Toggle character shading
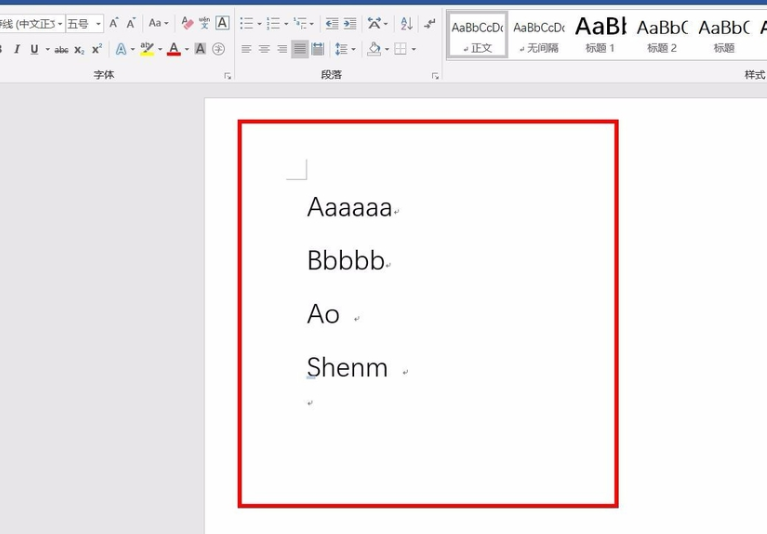This screenshot has height=534, width=767. pos(200,49)
